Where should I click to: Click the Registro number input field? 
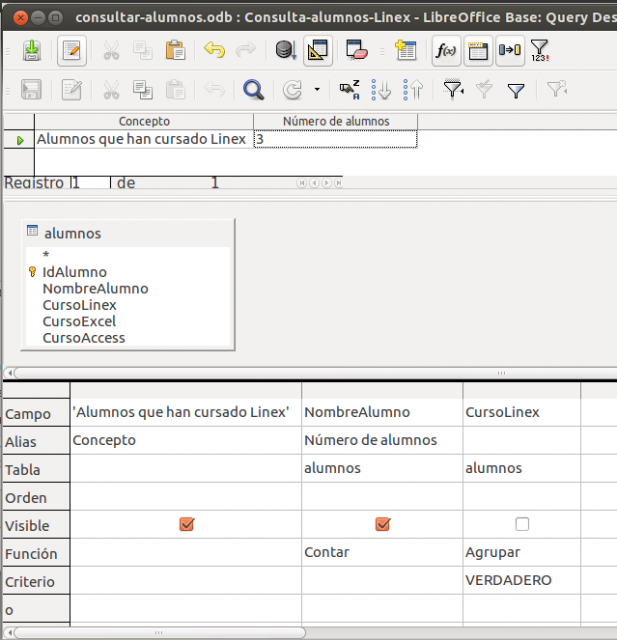(91, 182)
